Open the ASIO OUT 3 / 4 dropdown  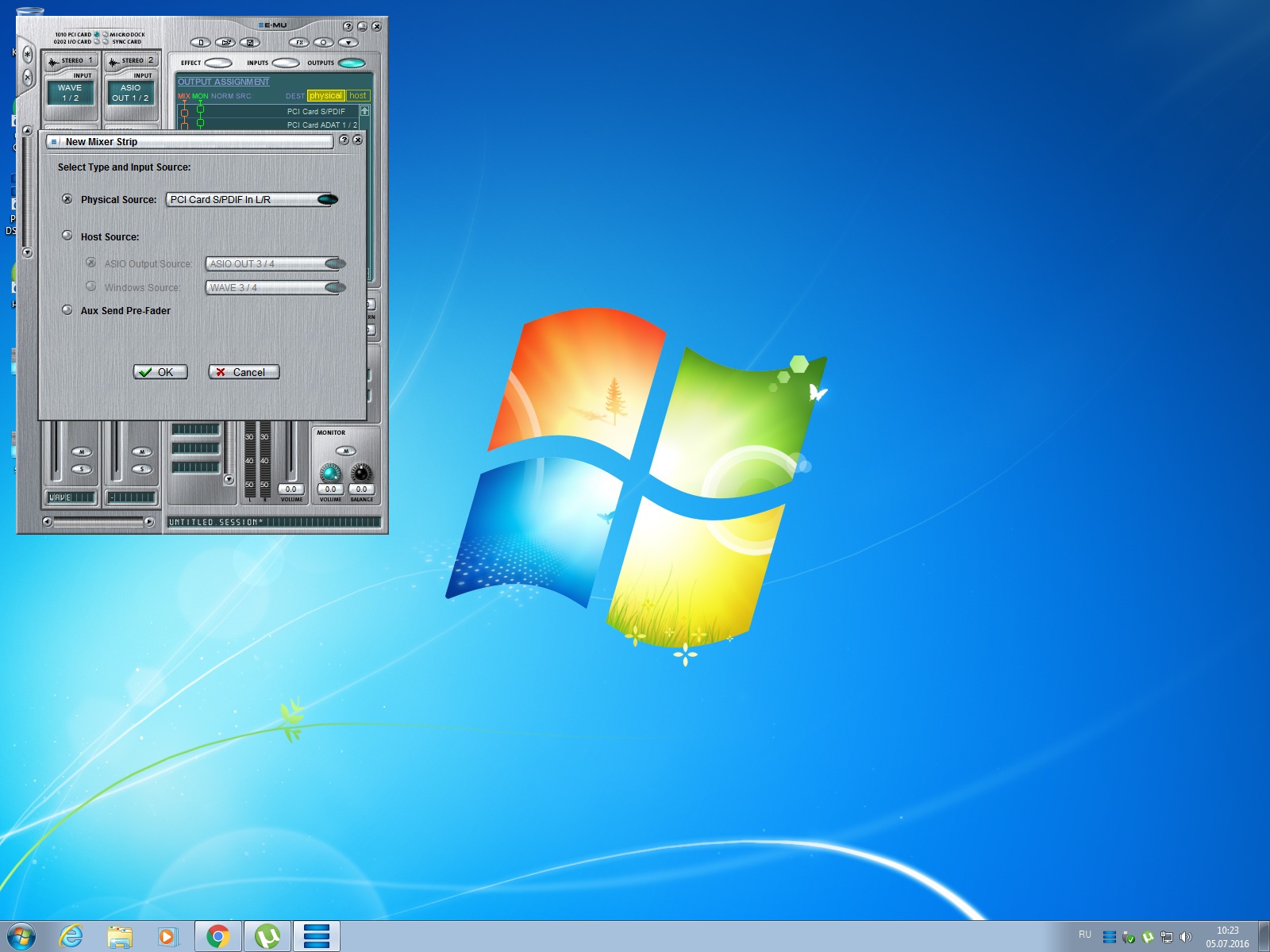(275, 263)
